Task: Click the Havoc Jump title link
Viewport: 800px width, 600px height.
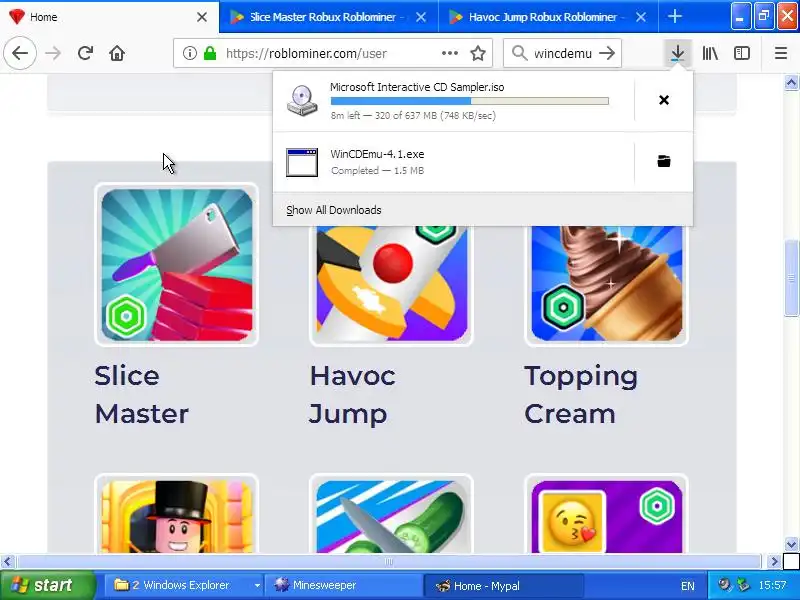Action: [352, 394]
